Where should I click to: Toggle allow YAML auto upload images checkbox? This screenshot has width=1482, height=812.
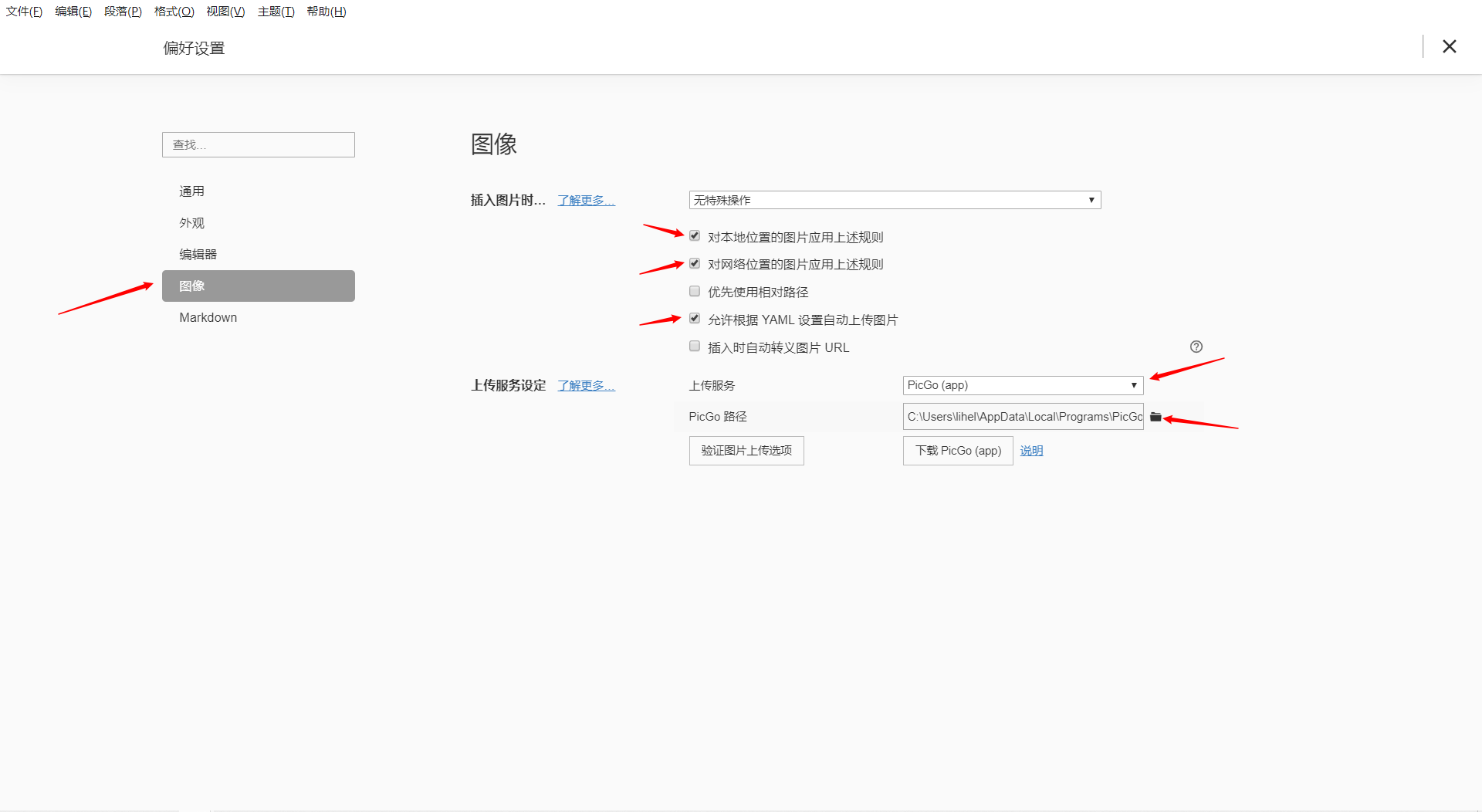pyautogui.click(x=695, y=319)
